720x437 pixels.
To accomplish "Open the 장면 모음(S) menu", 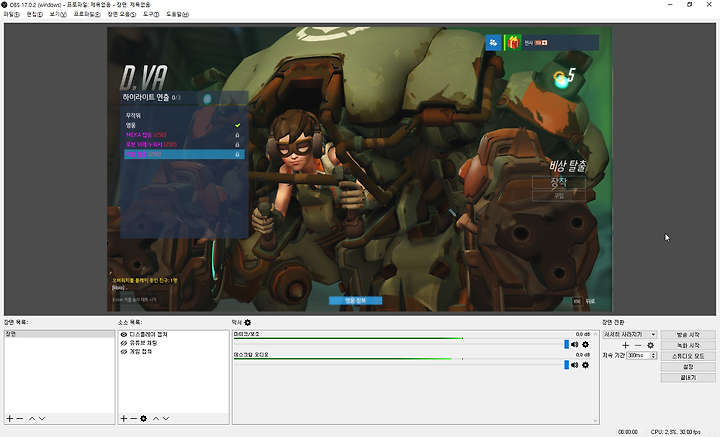I will click(x=122, y=14).
